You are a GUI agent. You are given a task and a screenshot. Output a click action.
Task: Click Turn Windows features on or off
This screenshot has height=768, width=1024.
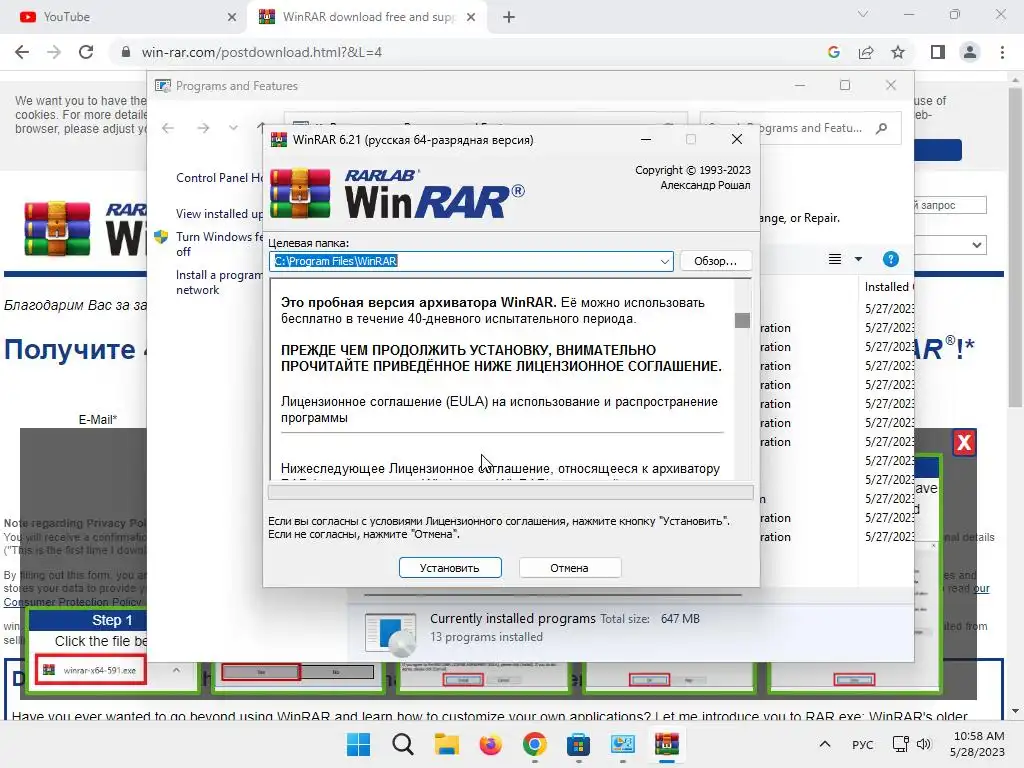pyautogui.click(x=219, y=244)
